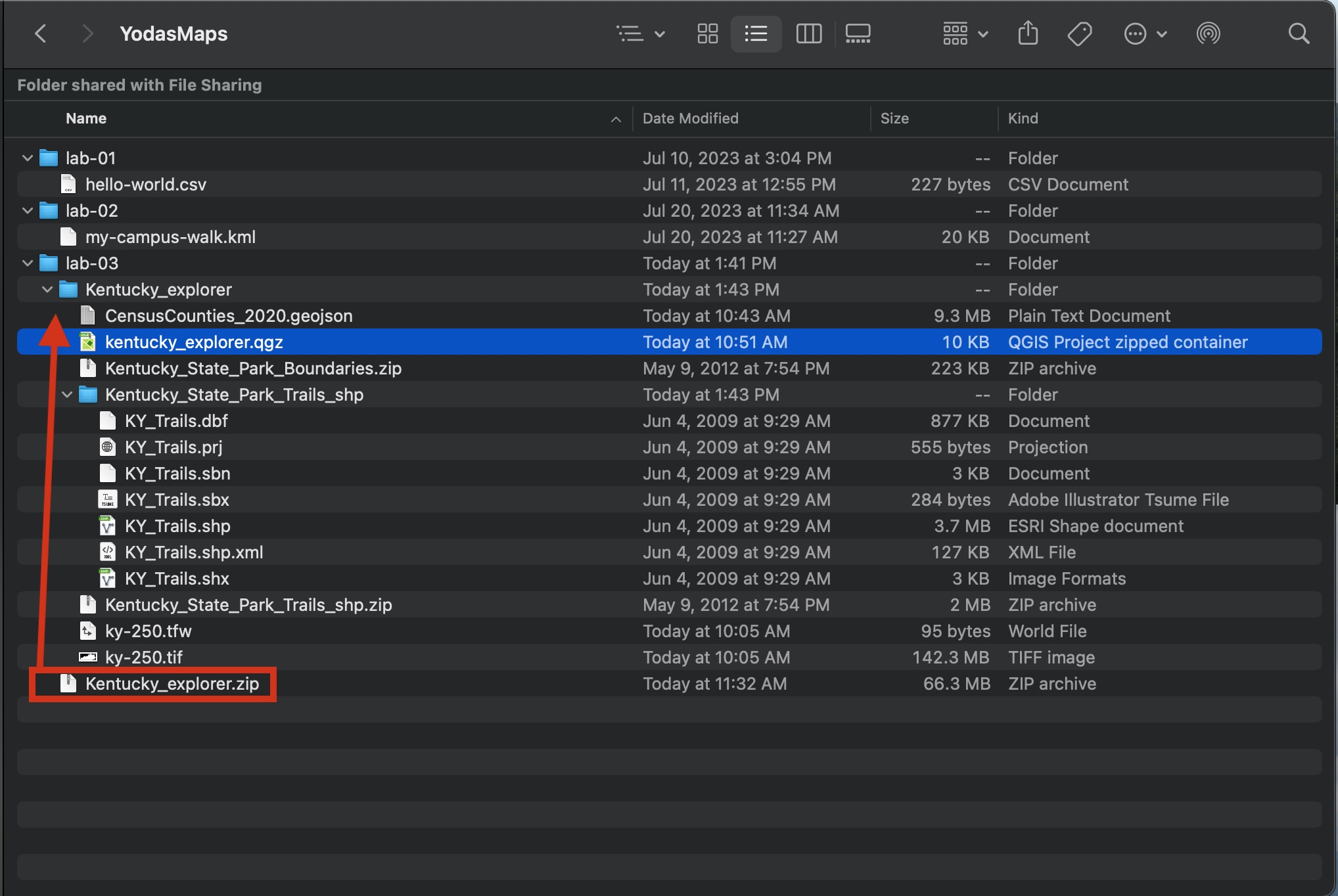1338x896 pixels.
Task: Select the kentucky_explorer.qgz QGIS icon
Action: click(x=88, y=342)
